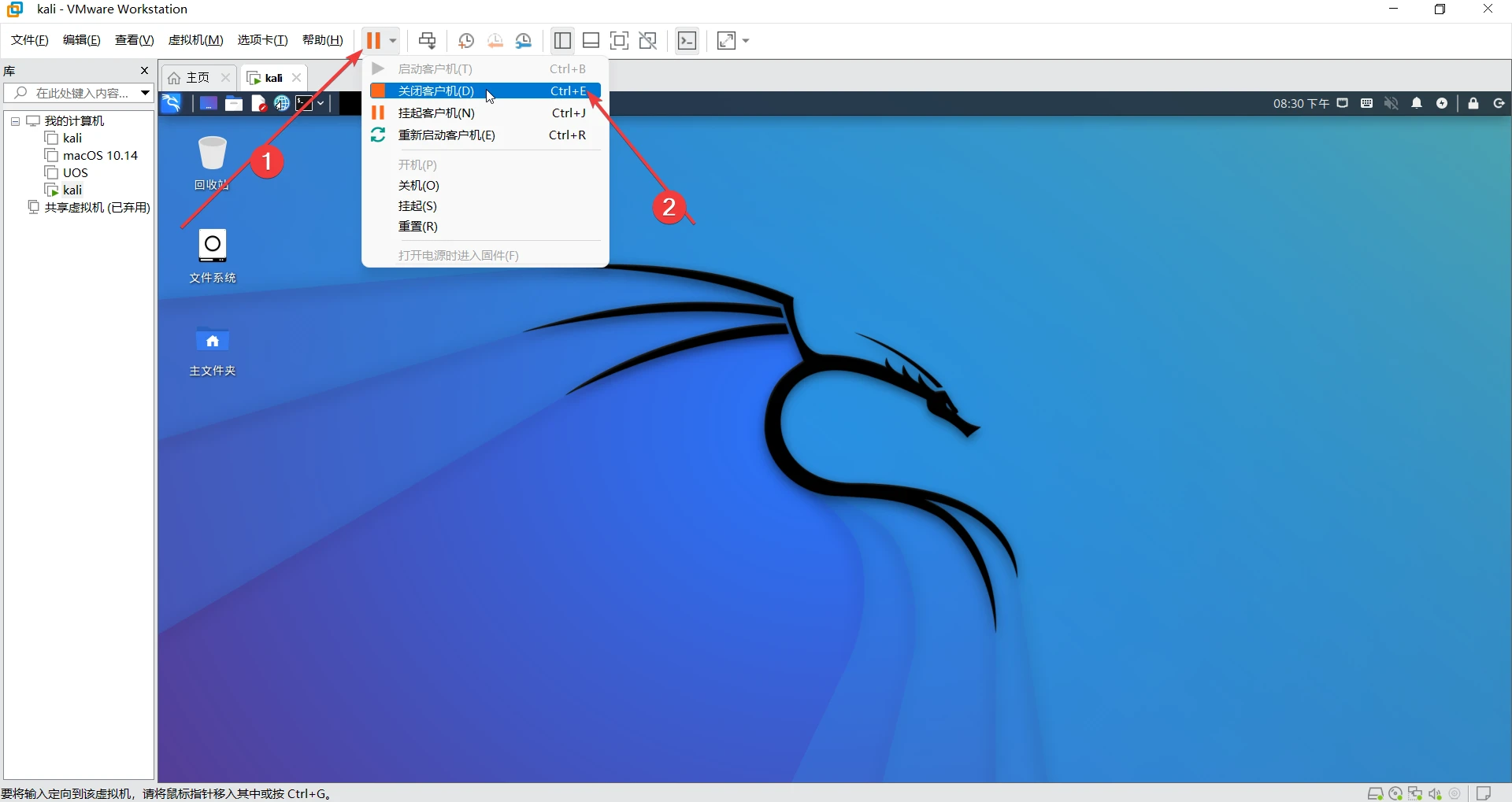This screenshot has width=1512, height=802.
Task: Click the show desktop panel icon
Action: point(208,103)
